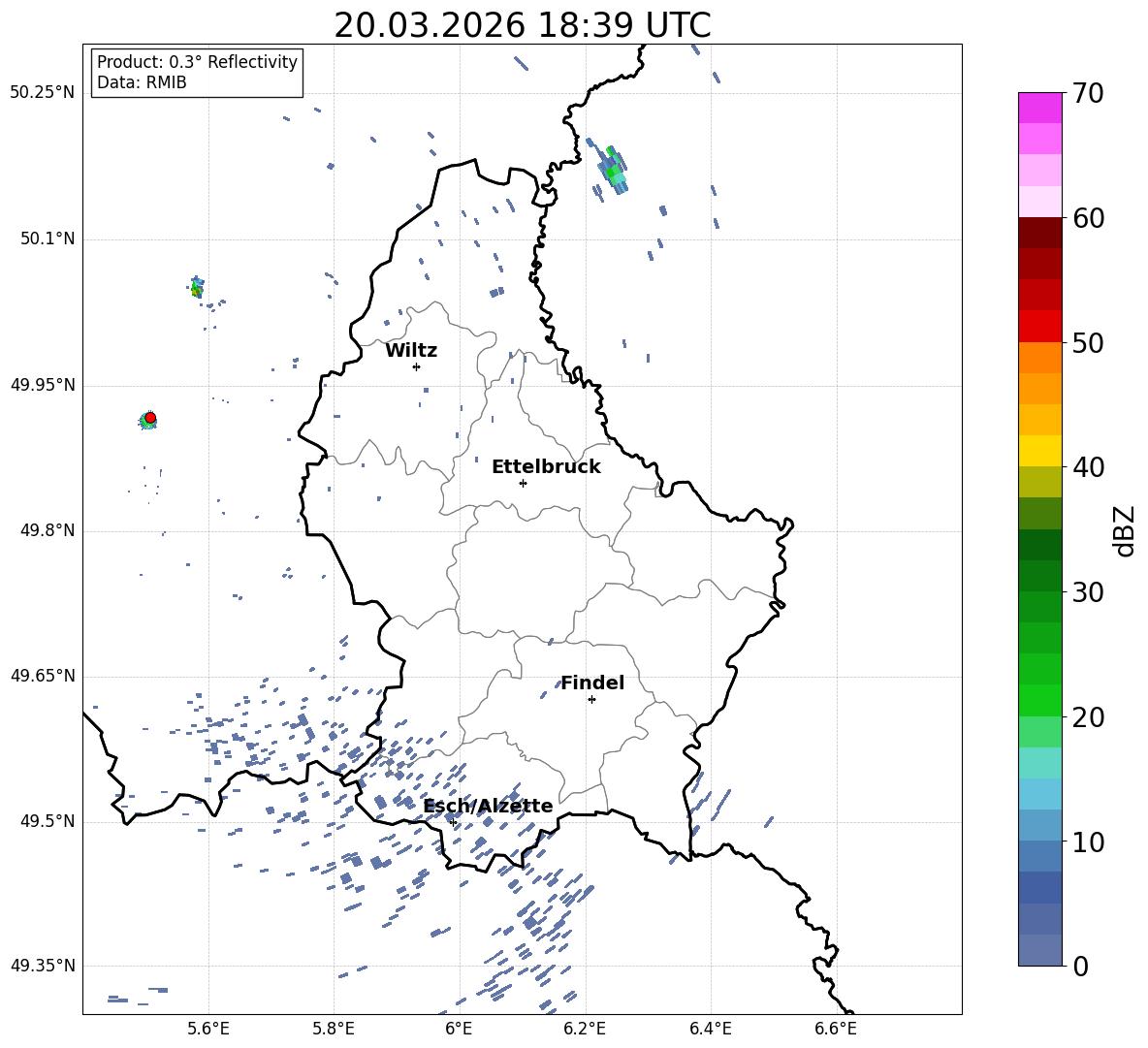The height and width of the screenshot is (1048, 1148).
Task: Click the cross marker below Findel
Action: (591, 700)
